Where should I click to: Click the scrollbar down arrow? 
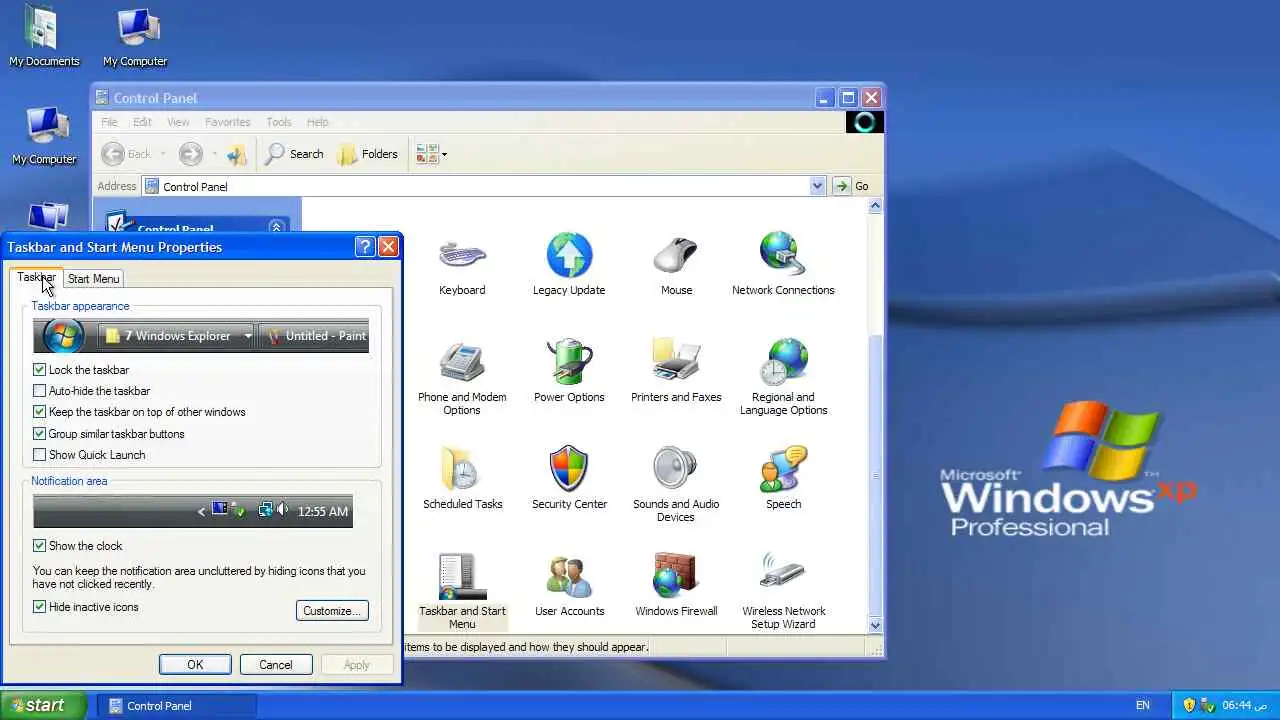[875, 625]
